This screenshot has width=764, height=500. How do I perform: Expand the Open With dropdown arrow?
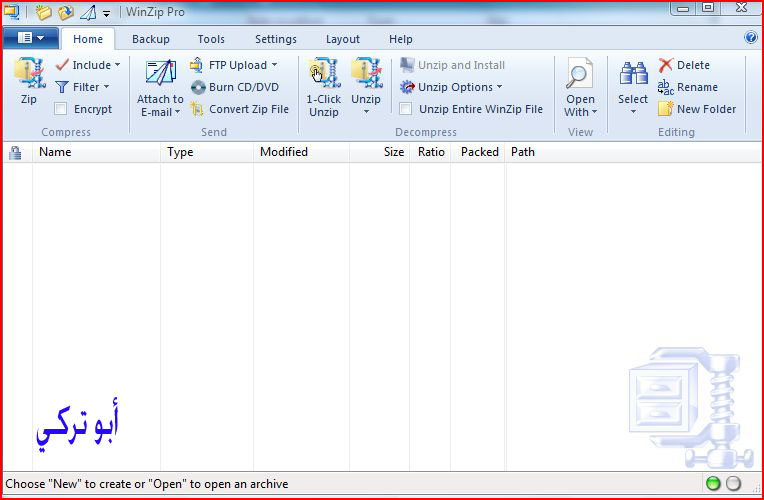click(594, 112)
